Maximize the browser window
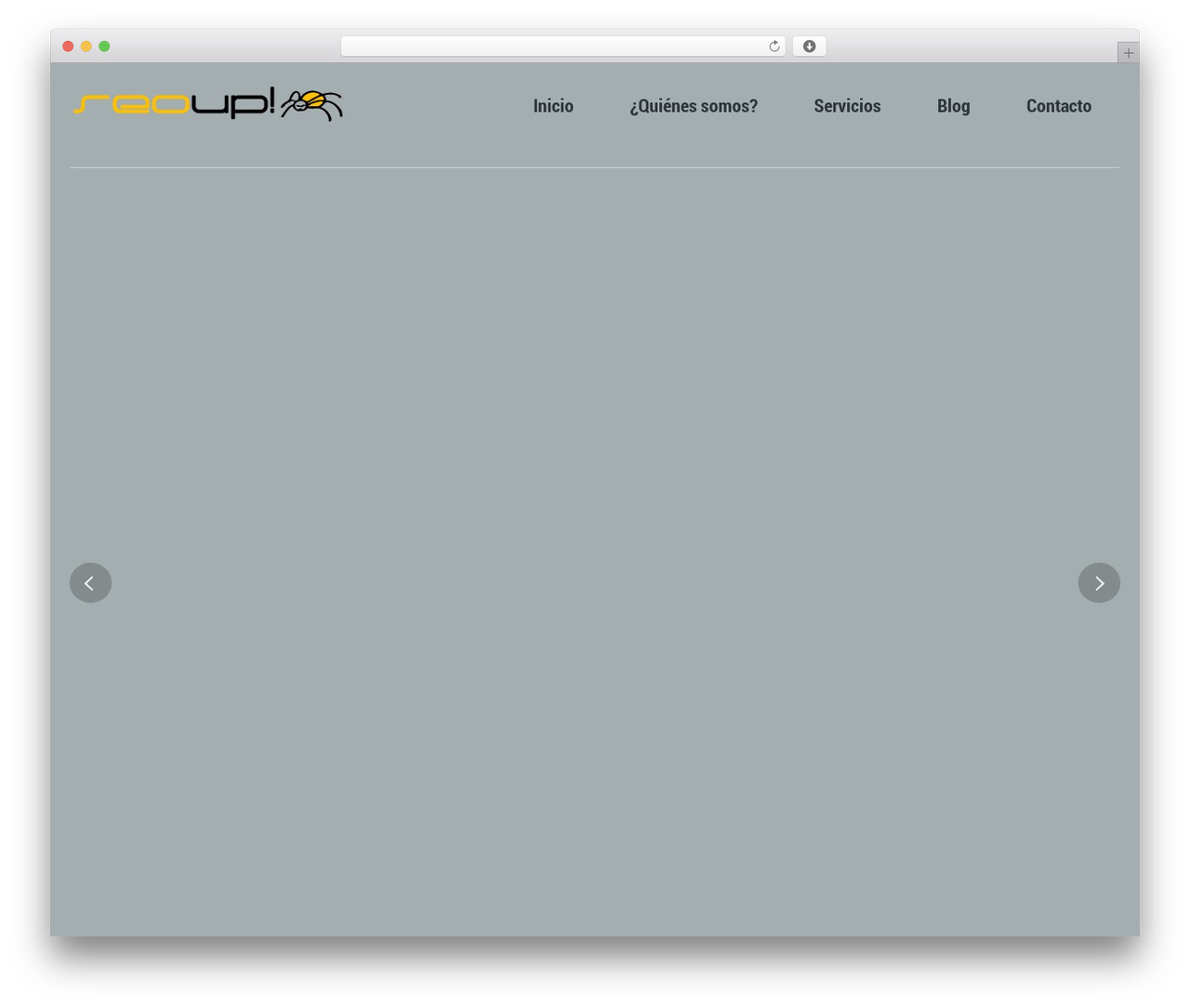Viewport: 1190px width, 1008px height. pyautogui.click(x=104, y=46)
